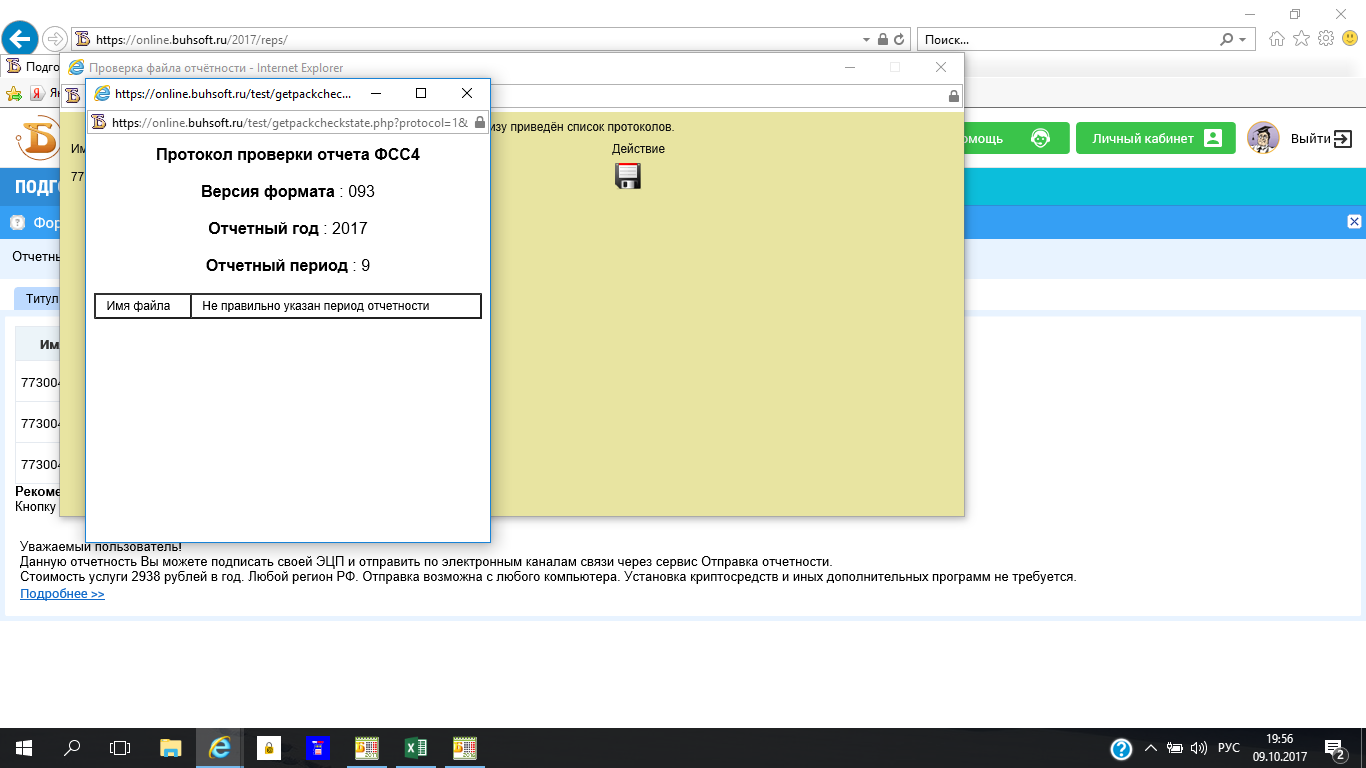Switch keyboard language via РУС indicator
Image resolution: width=1366 pixels, height=768 pixels.
1228,748
